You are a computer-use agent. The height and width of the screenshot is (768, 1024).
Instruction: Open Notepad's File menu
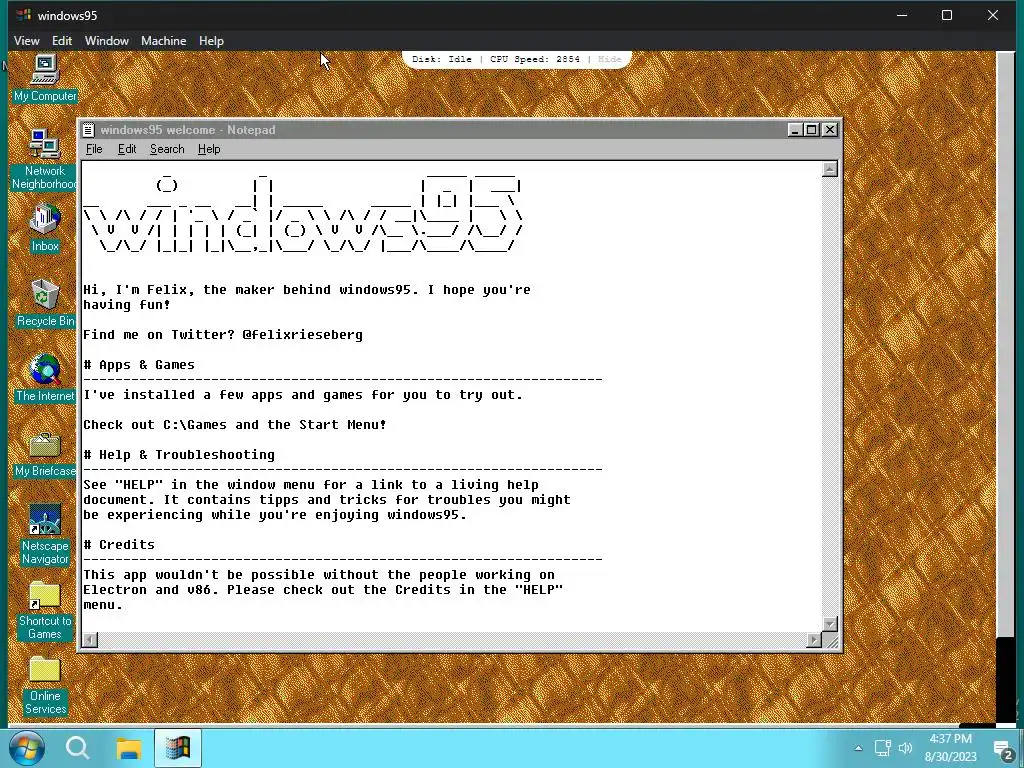coord(94,149)
